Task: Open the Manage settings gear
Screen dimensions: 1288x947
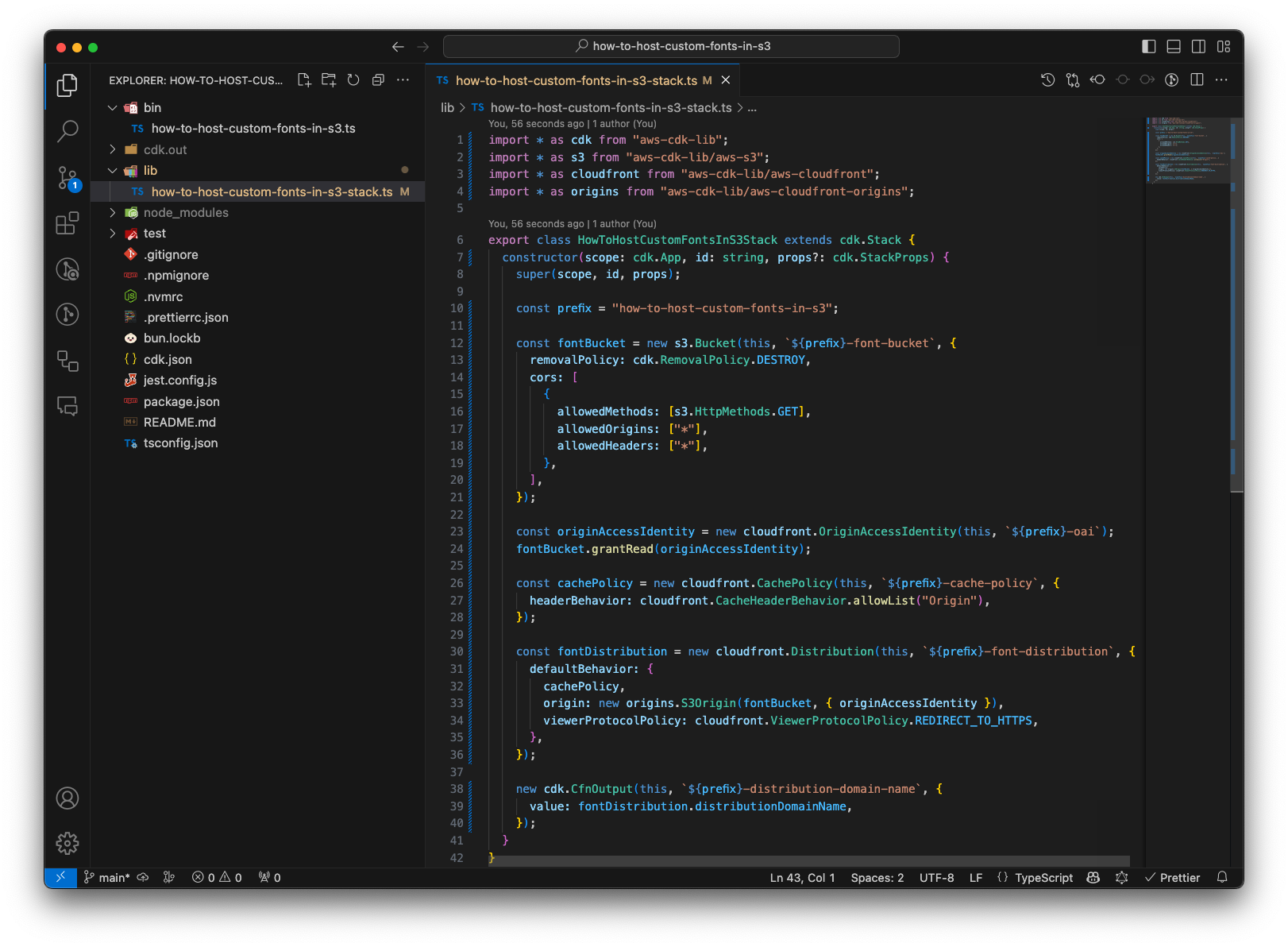Action: click(x=67, y=843)
